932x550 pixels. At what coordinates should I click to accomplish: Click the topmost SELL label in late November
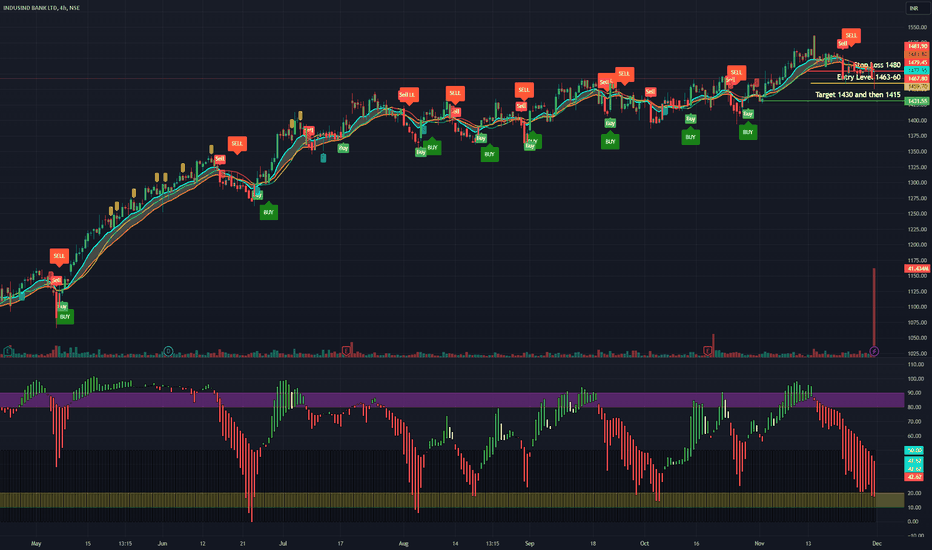coord(851,36)
